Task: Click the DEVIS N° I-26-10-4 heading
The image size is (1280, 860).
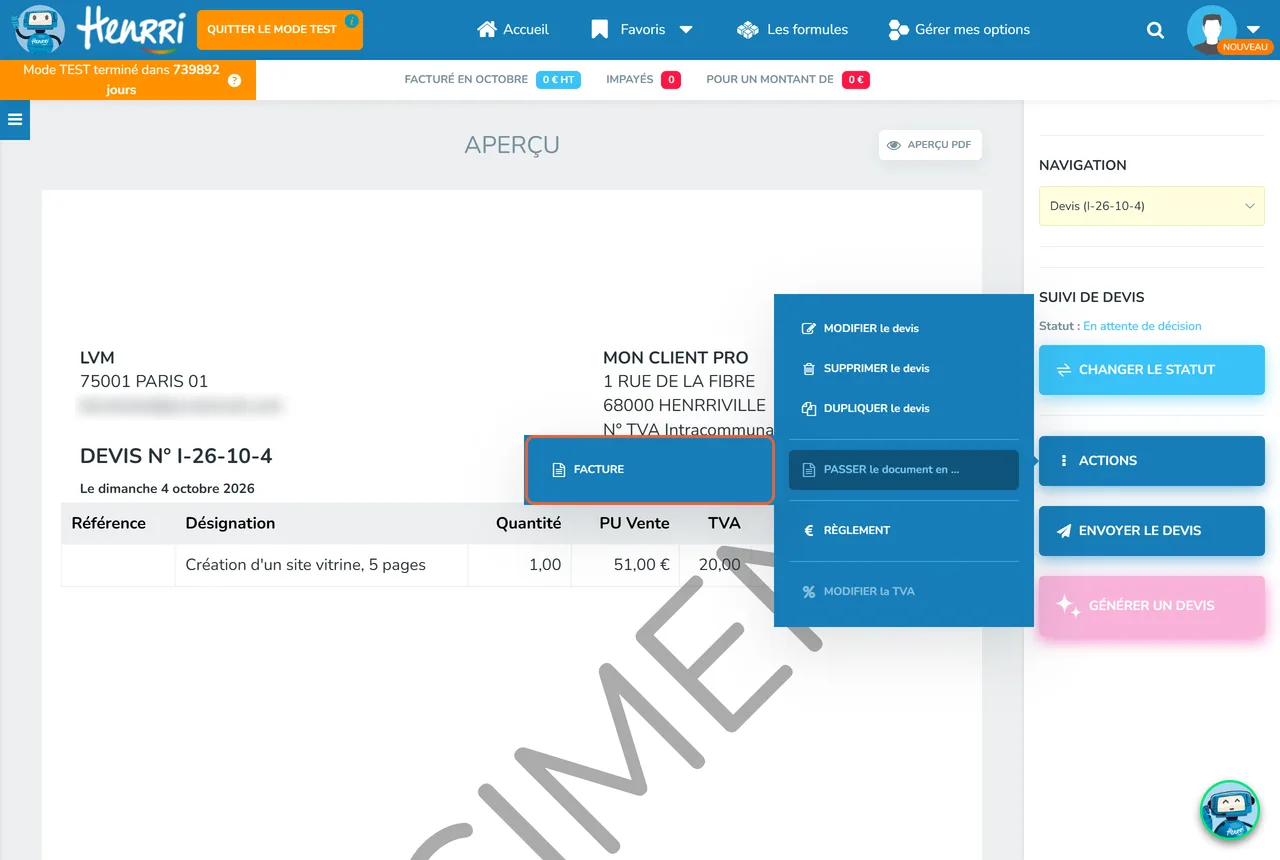Action: click(176, 457)
